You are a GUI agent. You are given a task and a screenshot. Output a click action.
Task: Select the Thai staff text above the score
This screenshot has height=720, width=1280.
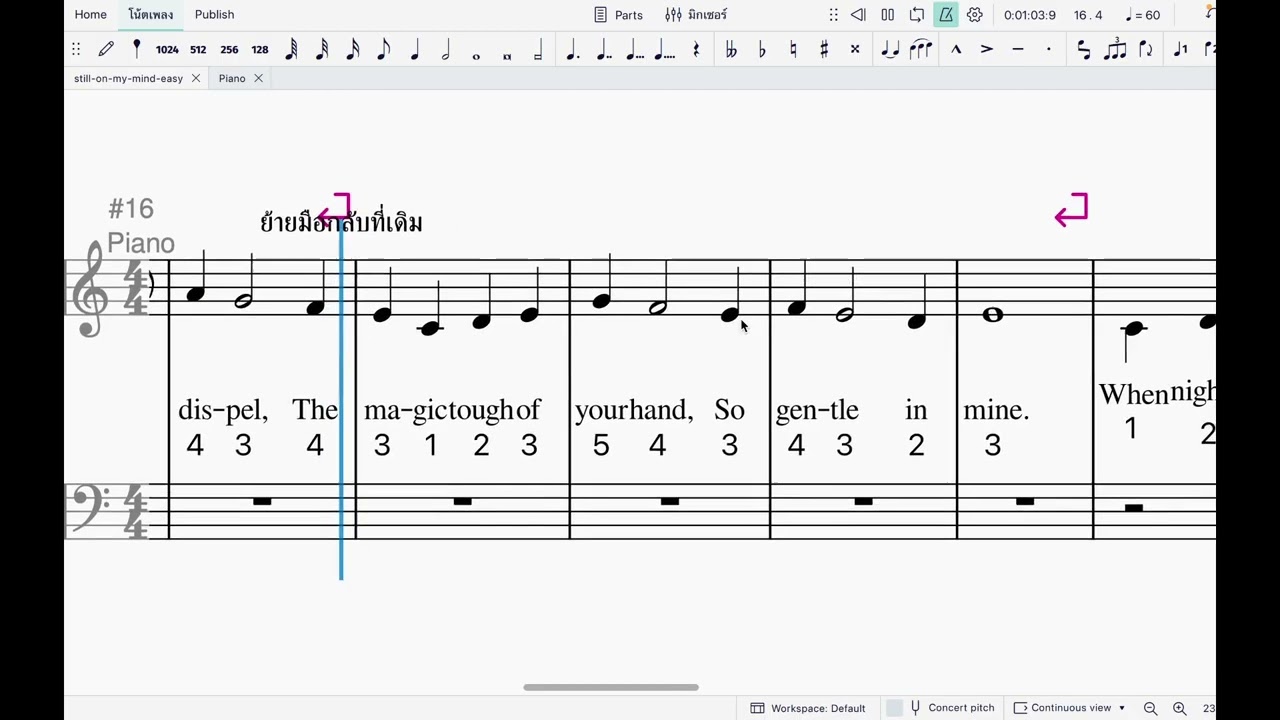[x=341, y=222]
